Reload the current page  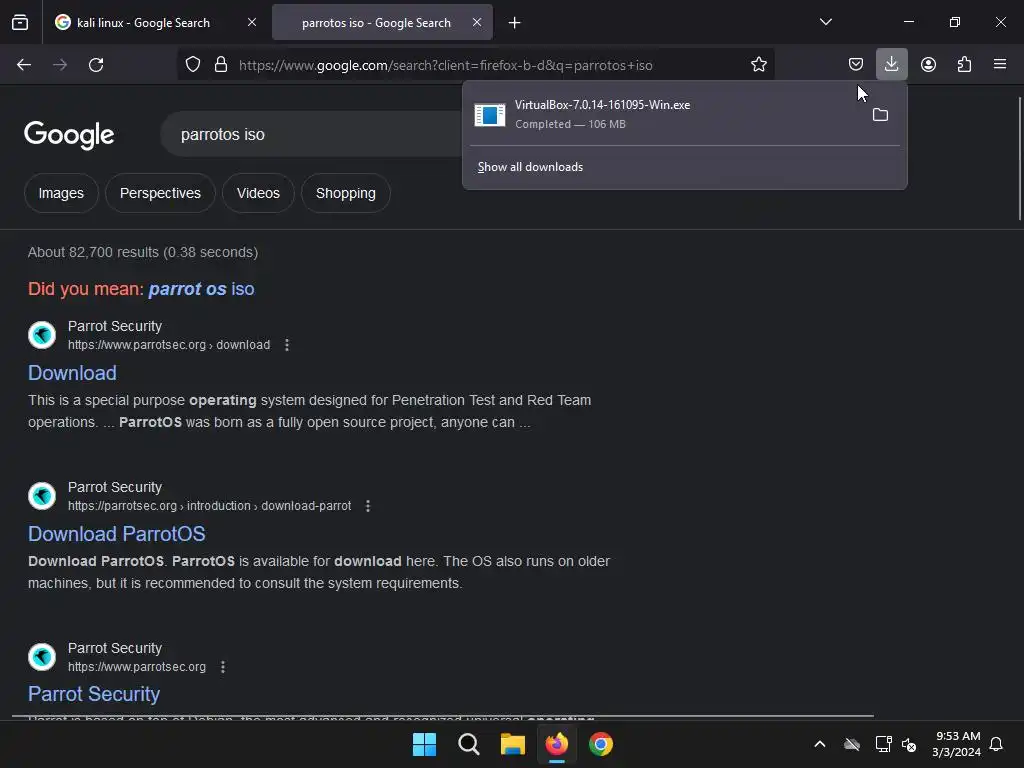click(x=96, y=65)
